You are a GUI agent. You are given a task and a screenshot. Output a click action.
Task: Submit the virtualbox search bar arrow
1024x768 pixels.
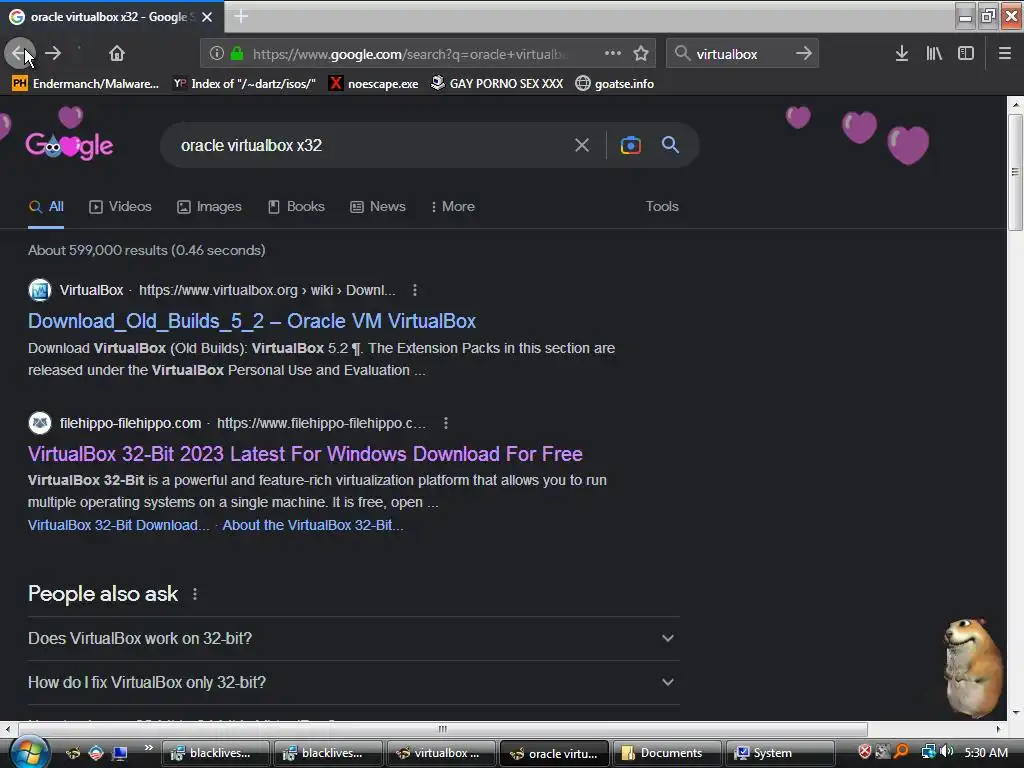point(804,54)
